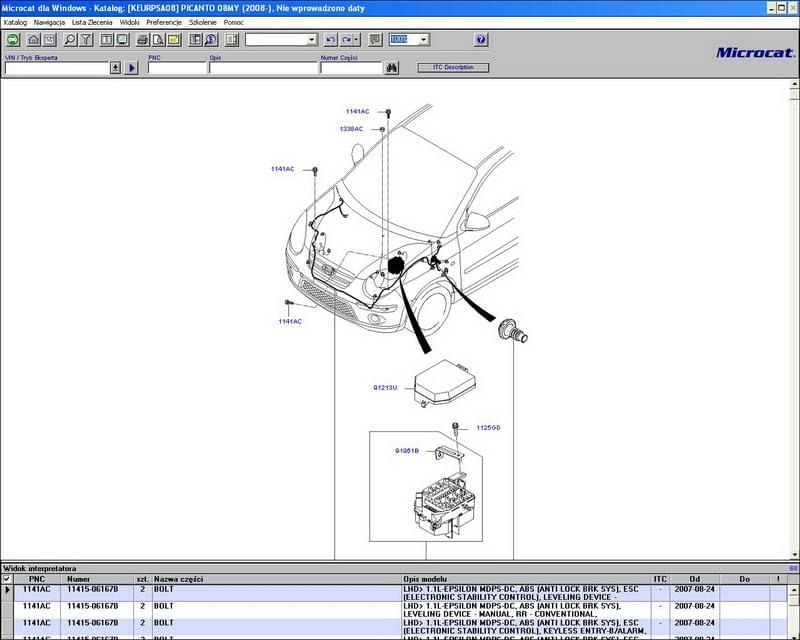
Task: Click the binoculars find icon
Action: point(392,67)
